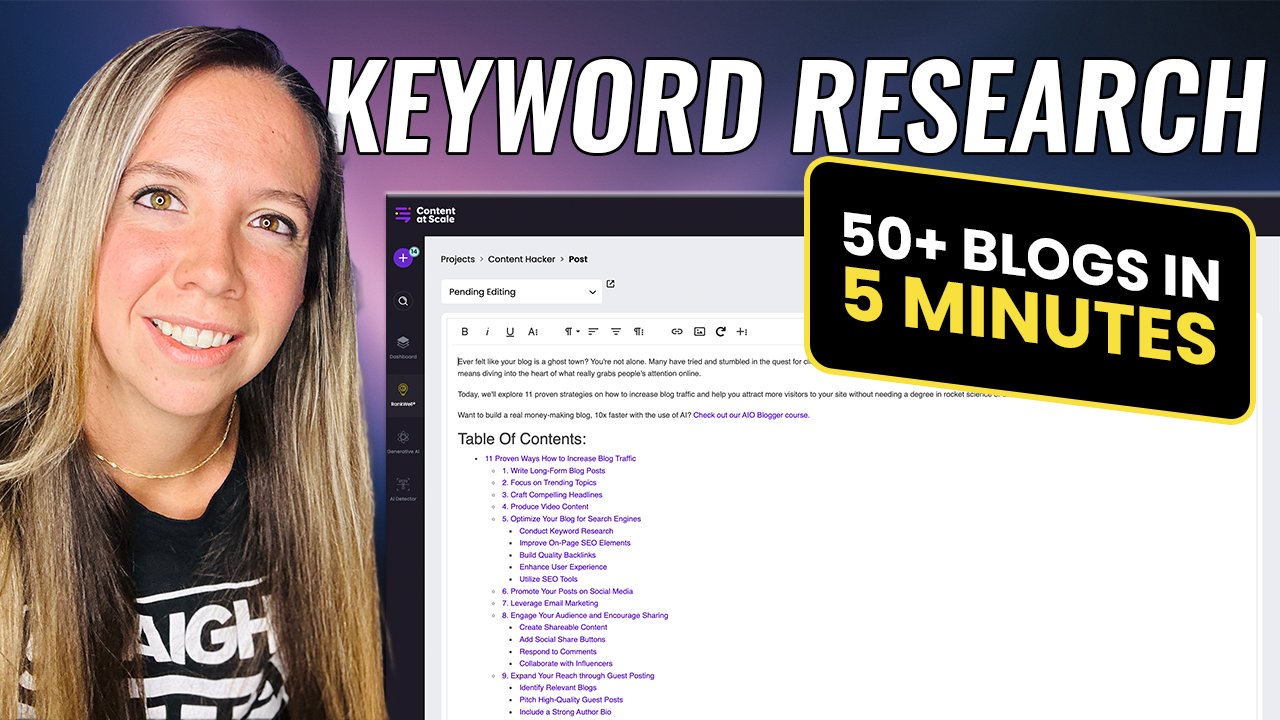Open '9. Expand Your Reach through Guest Posting'

(x=578, y=676)
